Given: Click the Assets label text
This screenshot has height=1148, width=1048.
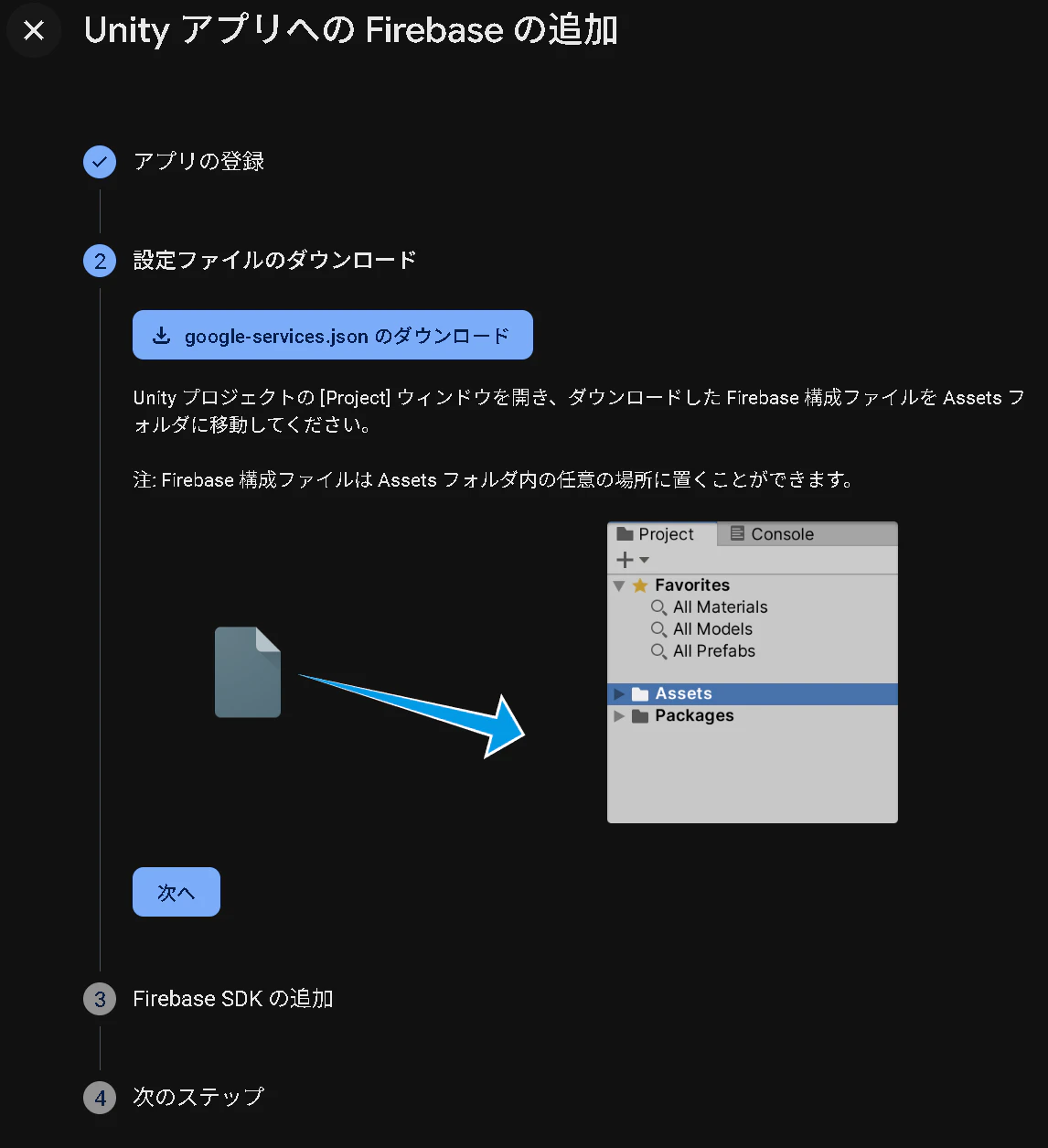Looking at the screenshot, I should pyautogui.click(x=683, y=693).
